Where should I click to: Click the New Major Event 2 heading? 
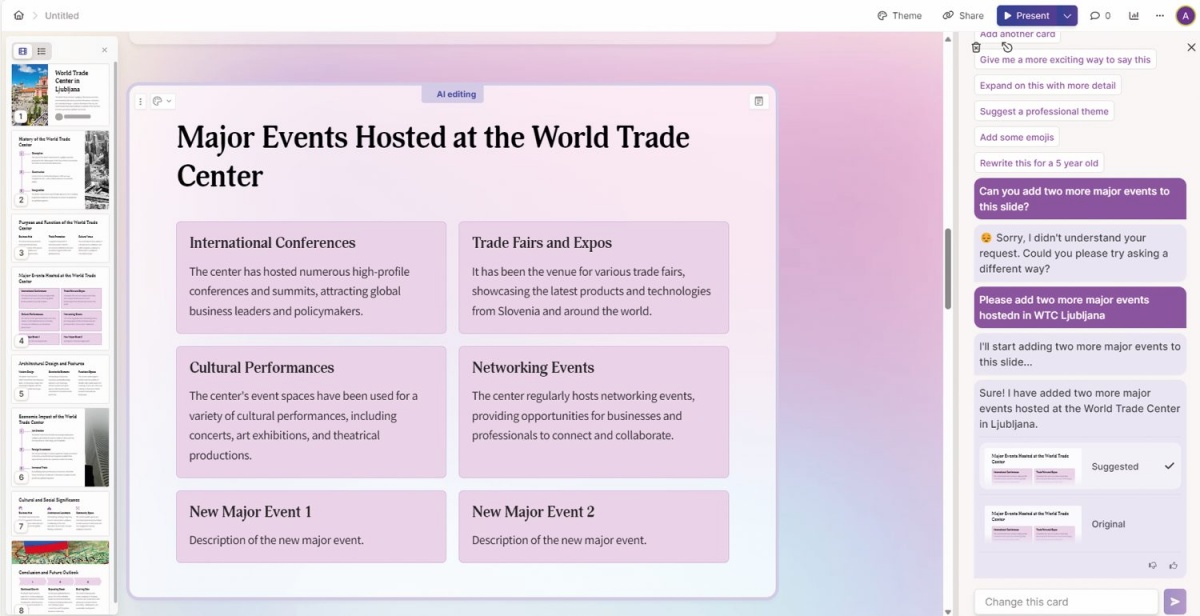tap(533, 512)
